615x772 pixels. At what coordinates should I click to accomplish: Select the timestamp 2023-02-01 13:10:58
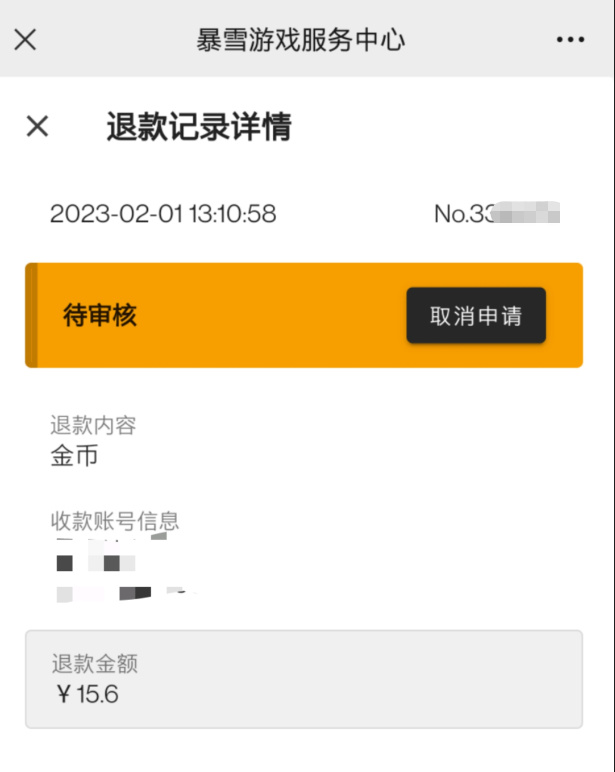pos(163,214)
